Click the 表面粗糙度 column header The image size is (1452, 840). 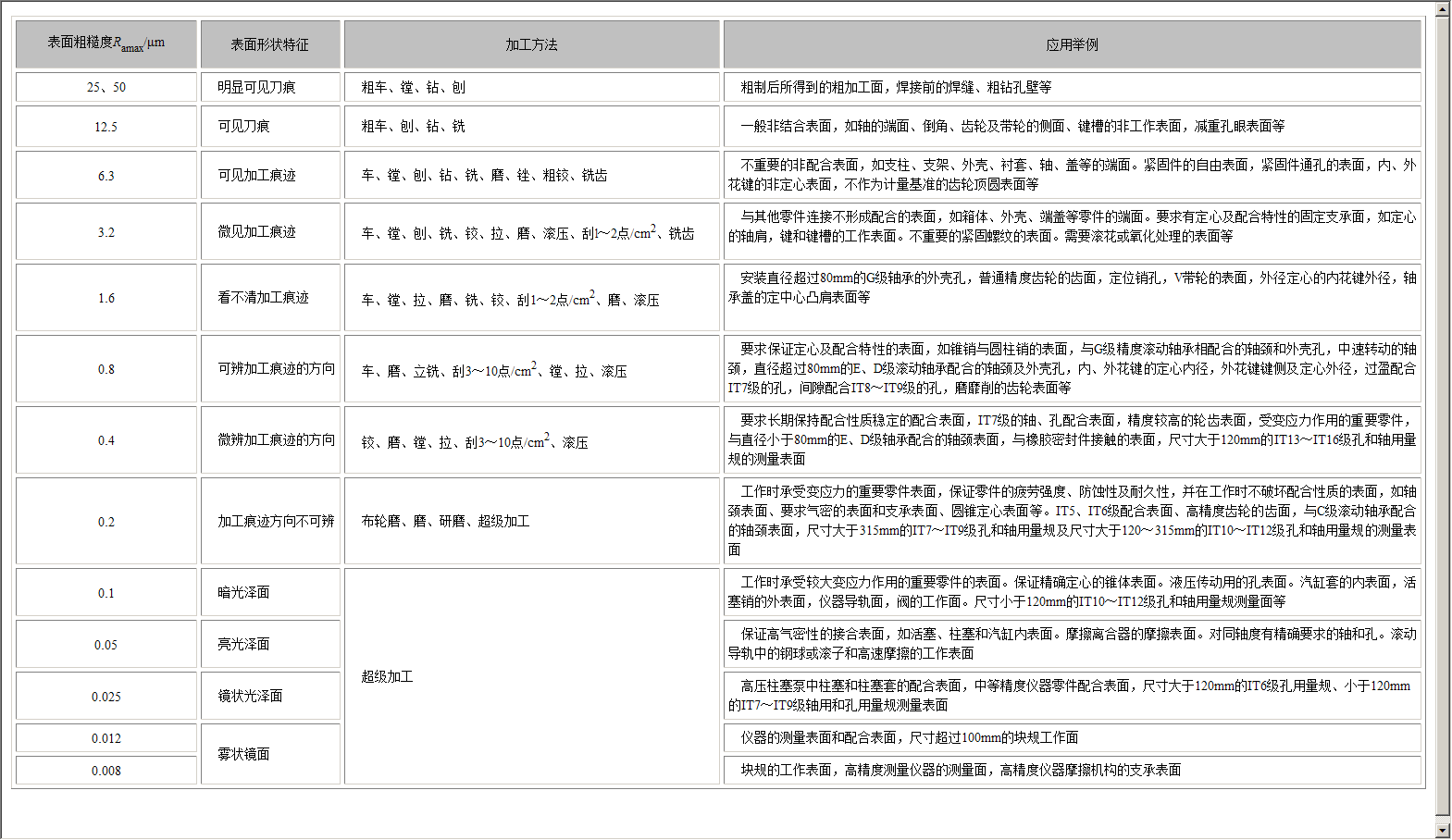106,43
